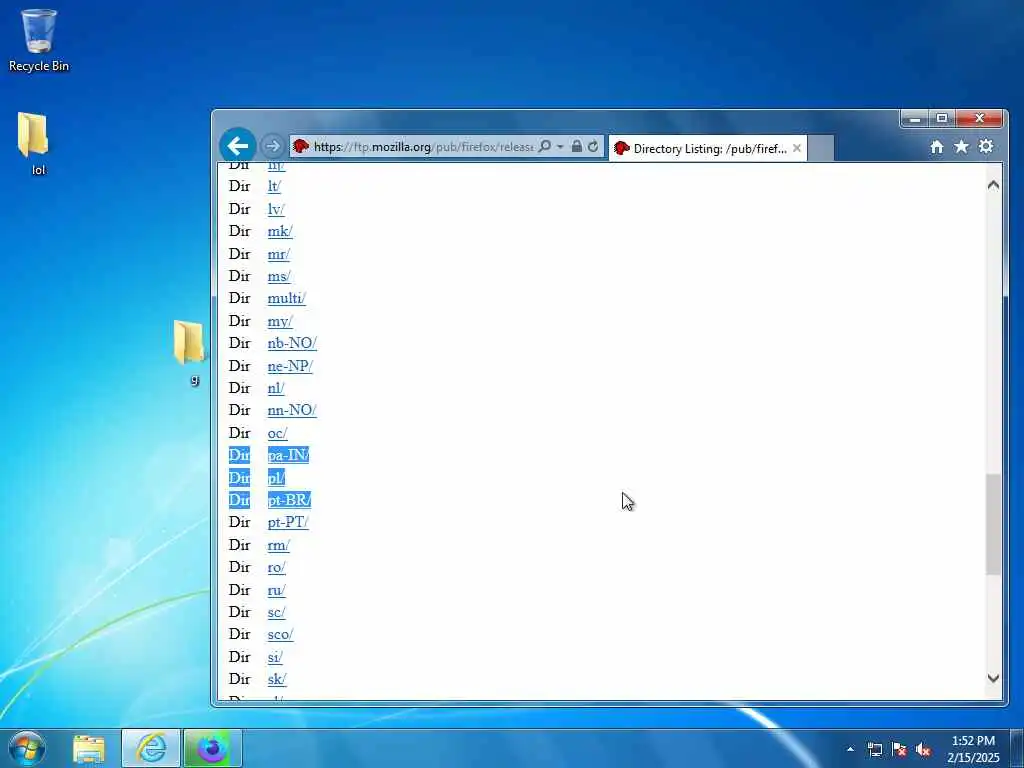Select the Directory Listing tab
The width and height of the screenshot is (1024, 768).
click(x=708, y=148)
